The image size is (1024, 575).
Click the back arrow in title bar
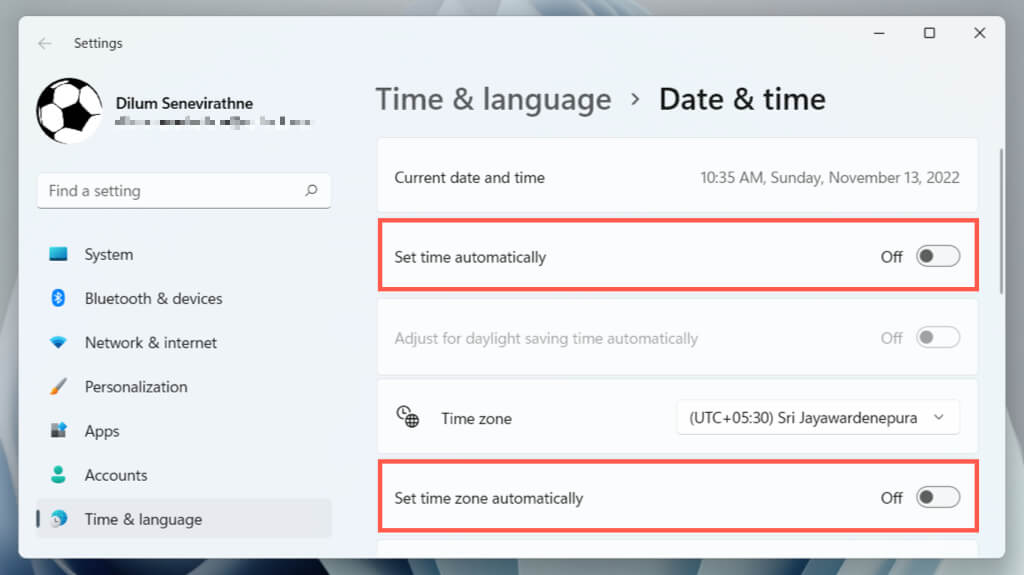pyautogui.click(x=44, y=43)
